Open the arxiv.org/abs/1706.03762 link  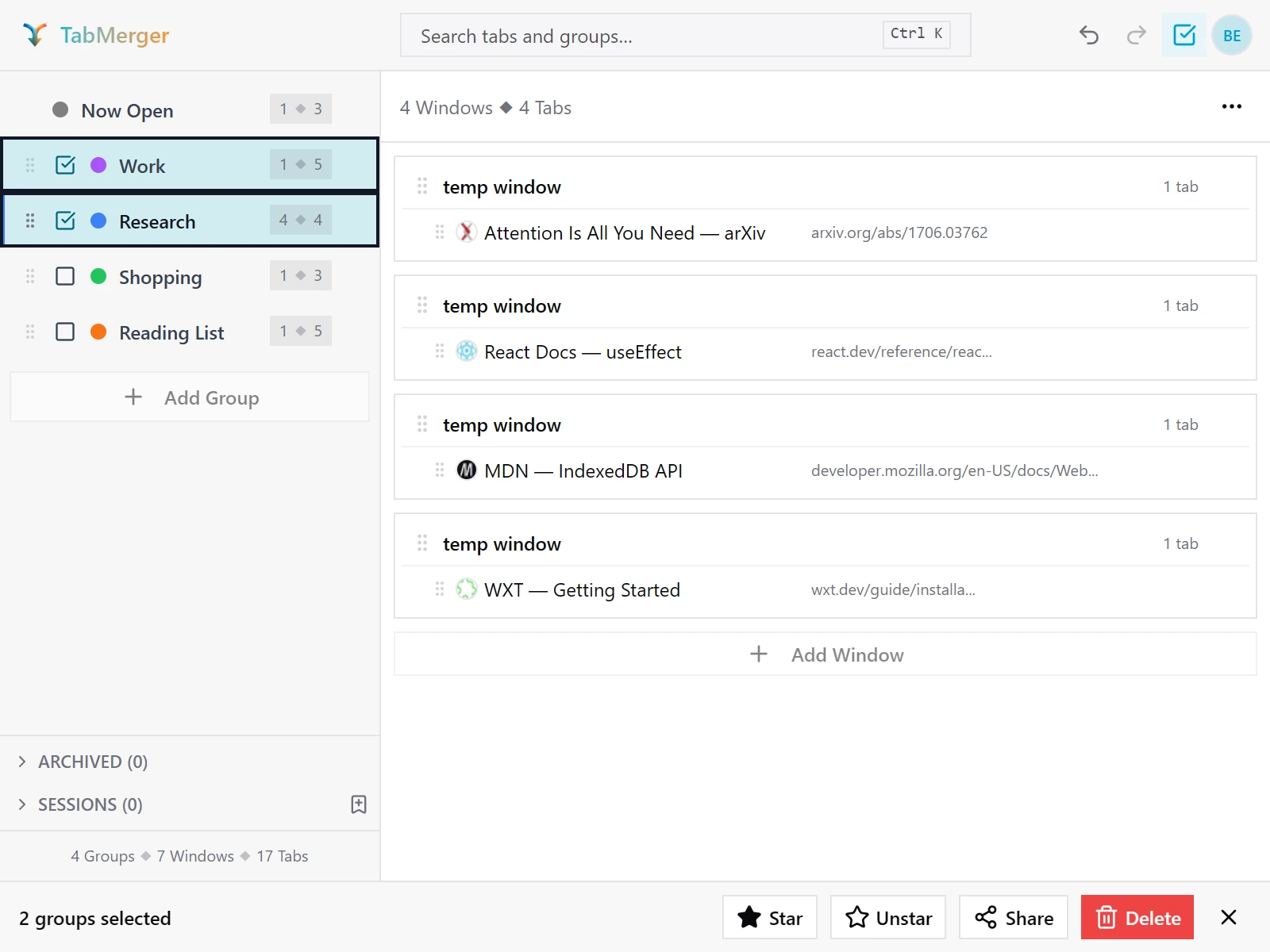click(x=899, y=232)
